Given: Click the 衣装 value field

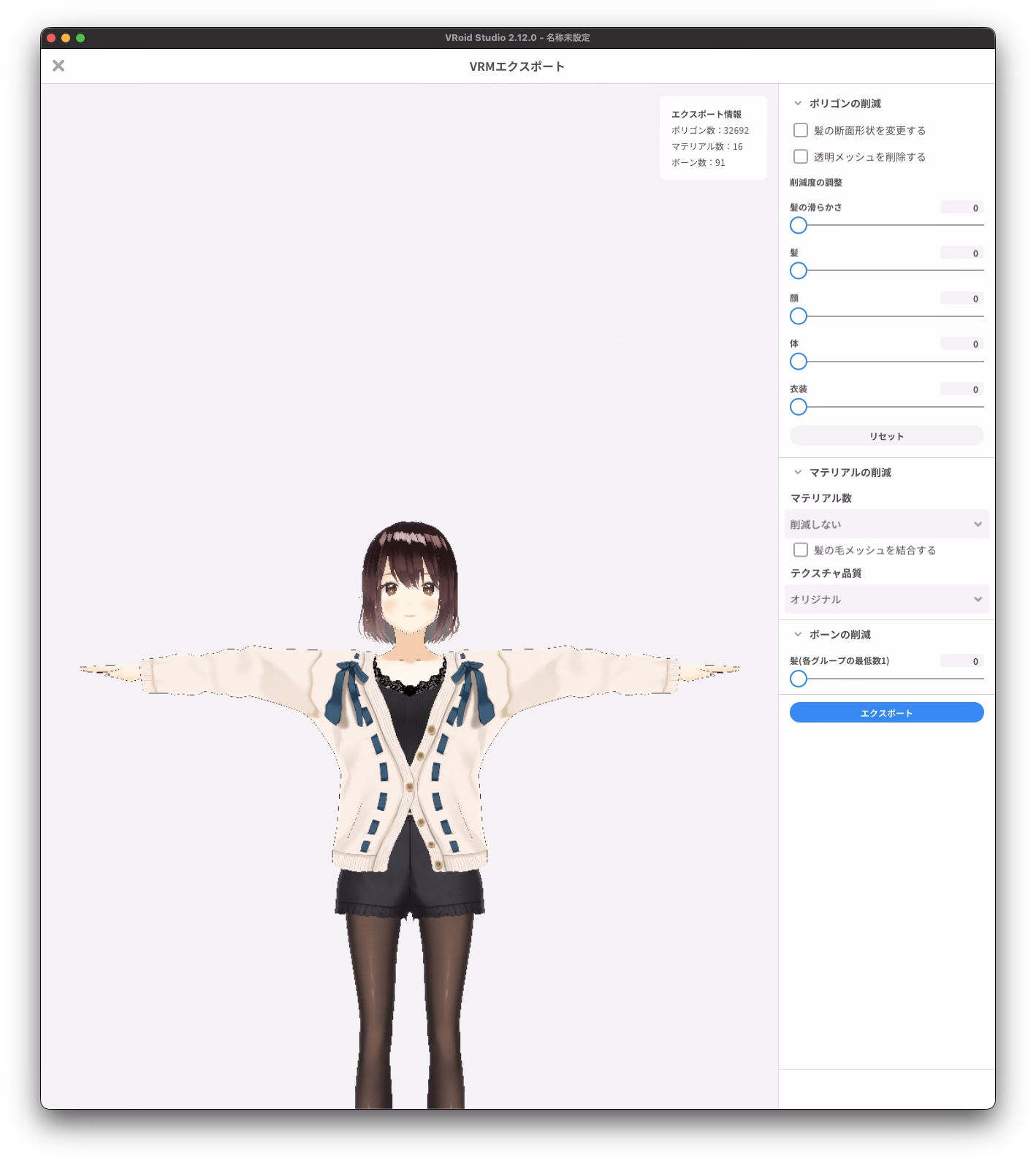Looking at the screenshot, I should pos(961,389).
